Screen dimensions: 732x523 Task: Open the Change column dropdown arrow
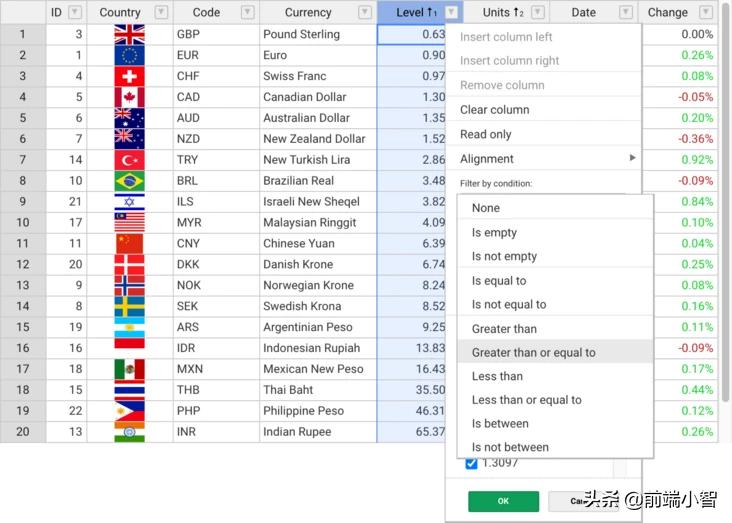tap(706, 12)
